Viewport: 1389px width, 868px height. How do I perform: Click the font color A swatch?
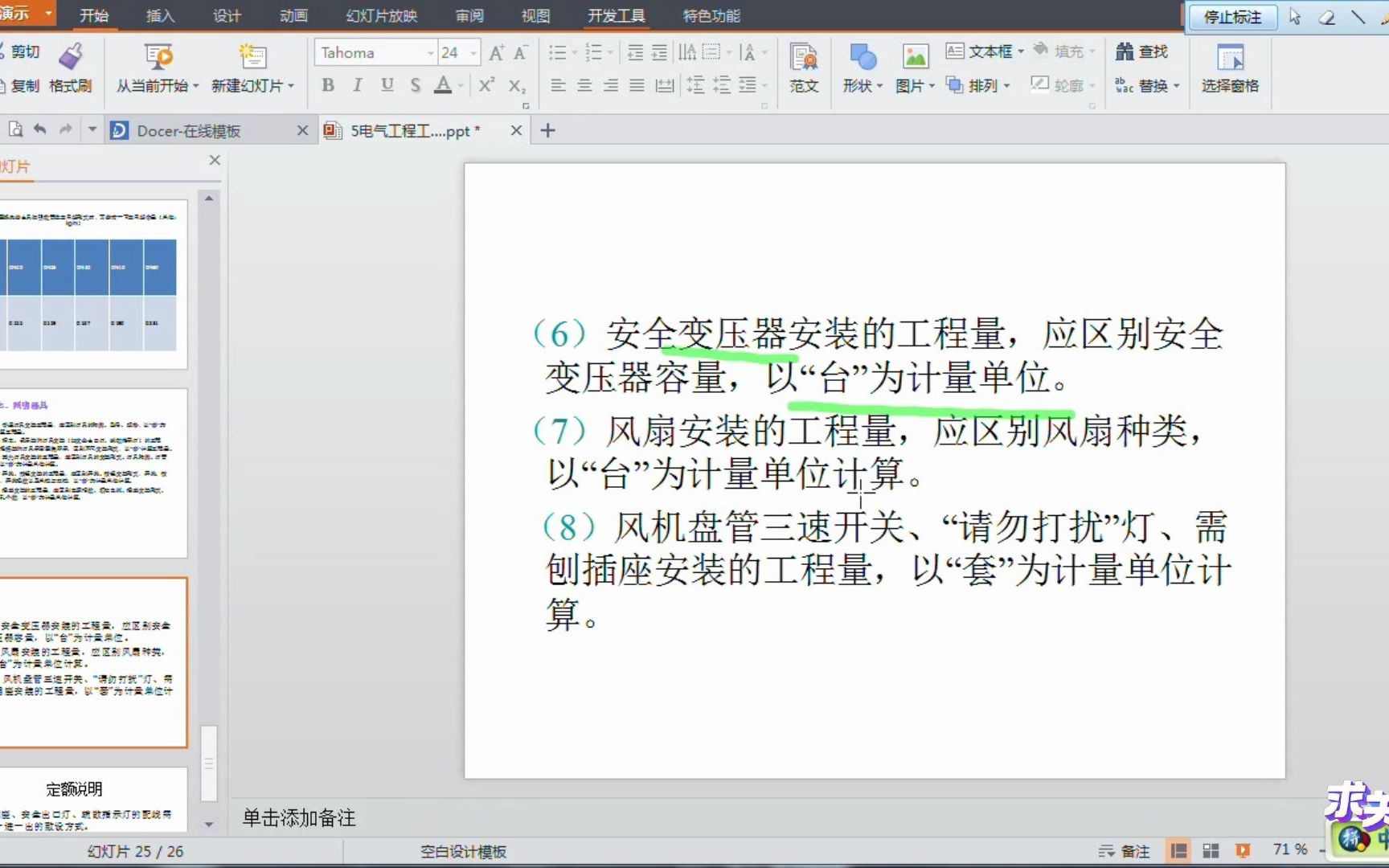pyautogui.click(x=442, y=85)
